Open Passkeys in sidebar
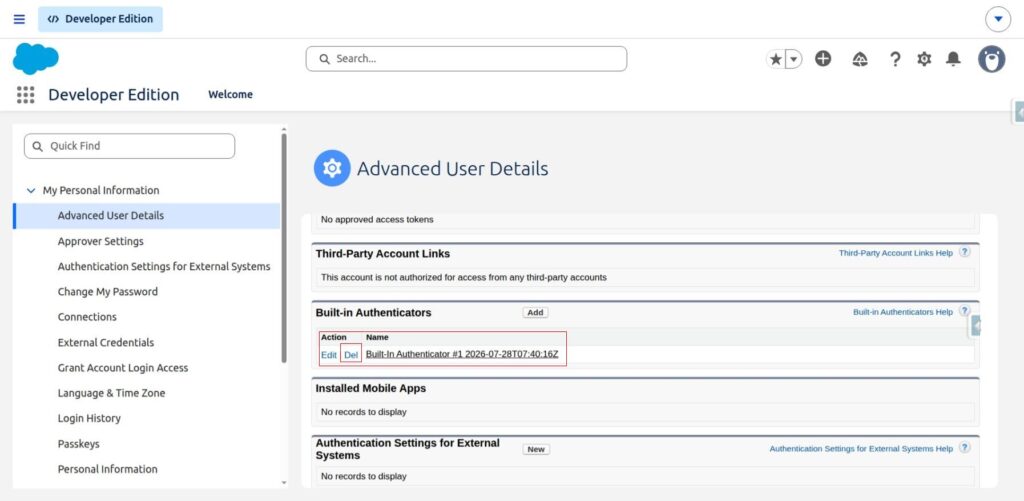Screen dimensions: 1024x501 coord(78,444)
